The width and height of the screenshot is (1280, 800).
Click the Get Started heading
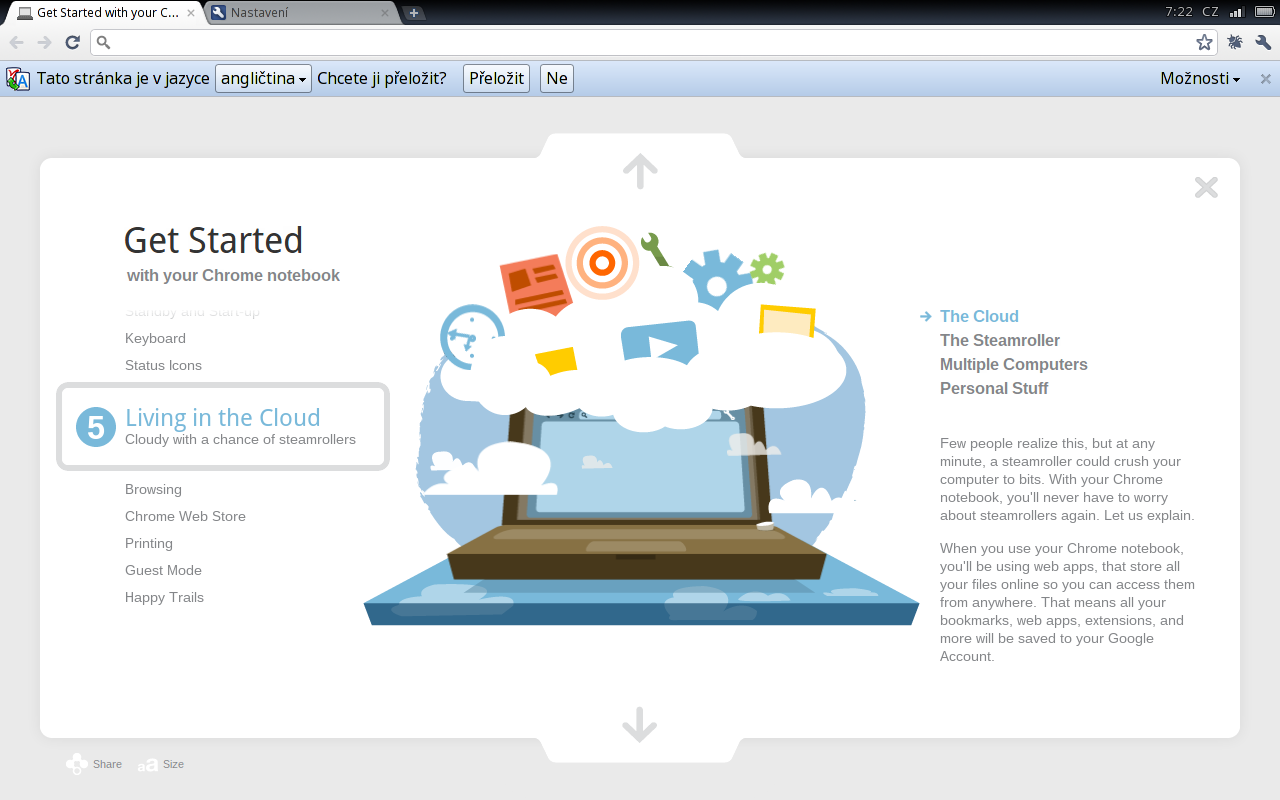(213, 240)
